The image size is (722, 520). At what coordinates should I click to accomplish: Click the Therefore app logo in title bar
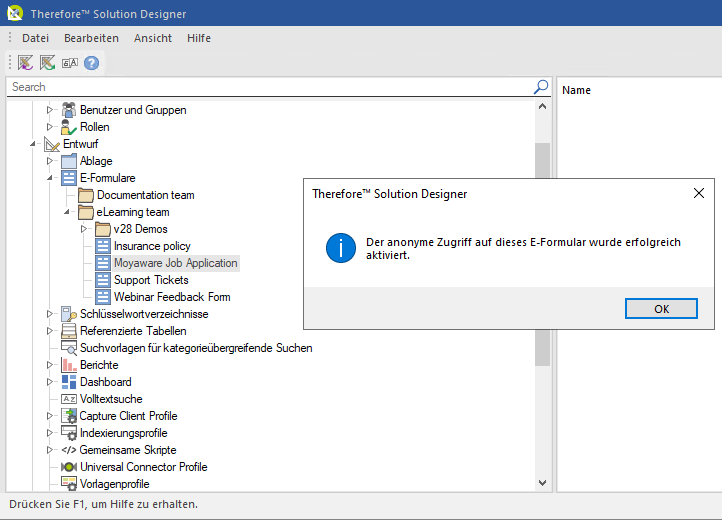(15, 13)
